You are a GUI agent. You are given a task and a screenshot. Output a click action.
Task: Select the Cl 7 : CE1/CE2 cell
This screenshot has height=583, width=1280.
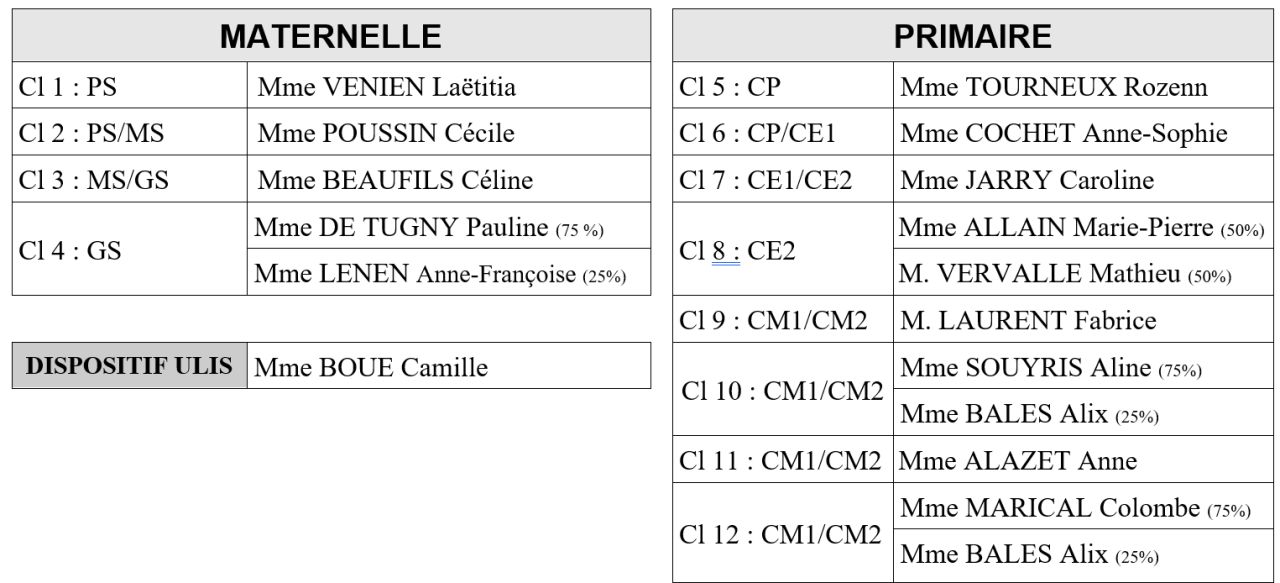click(x=784, y=180)
